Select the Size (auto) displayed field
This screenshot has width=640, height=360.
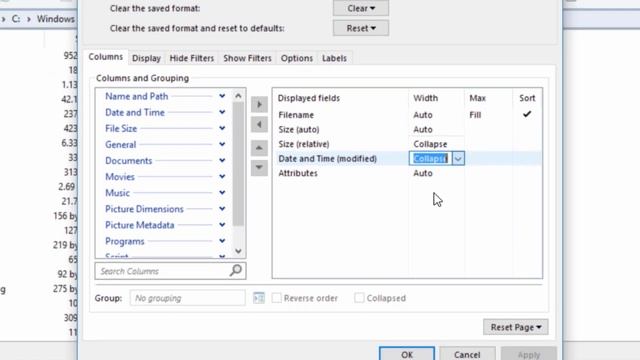[x=407, y=129]
